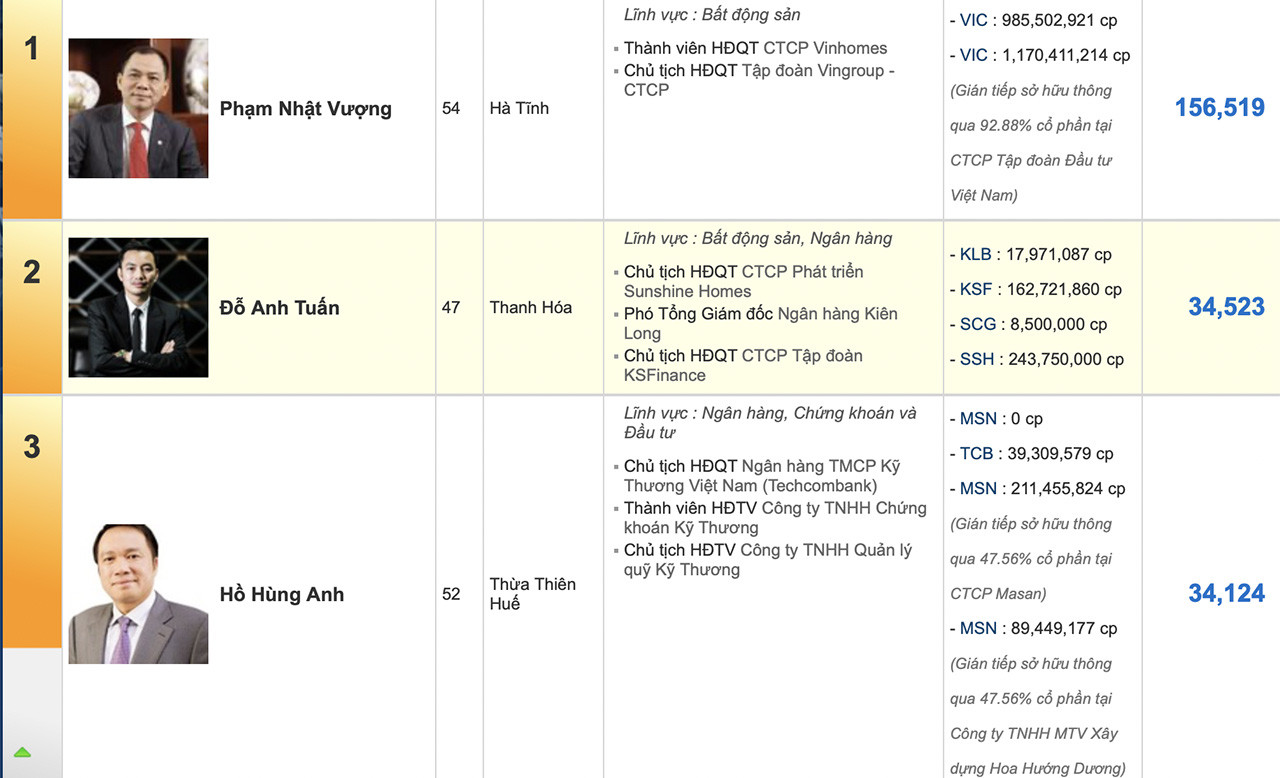Click VIC ticker with 985,502,921 shares
The image size is (1280, 778).
coord(973,20)
